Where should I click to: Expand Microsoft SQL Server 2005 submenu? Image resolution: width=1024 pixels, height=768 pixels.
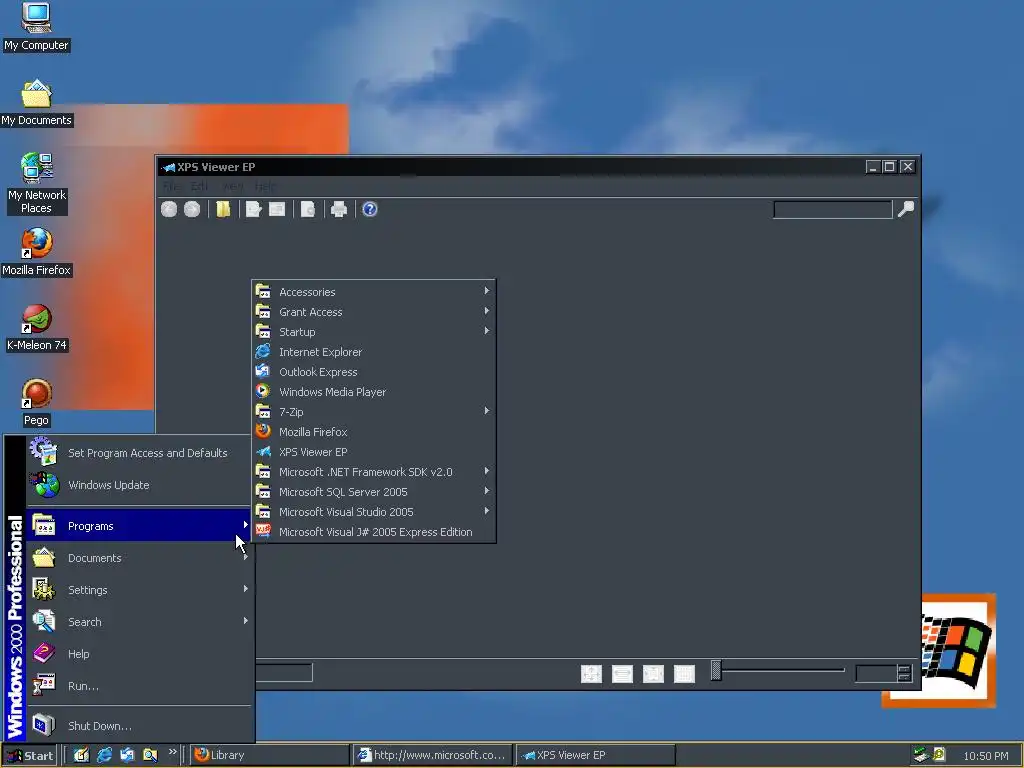point(374,492)
